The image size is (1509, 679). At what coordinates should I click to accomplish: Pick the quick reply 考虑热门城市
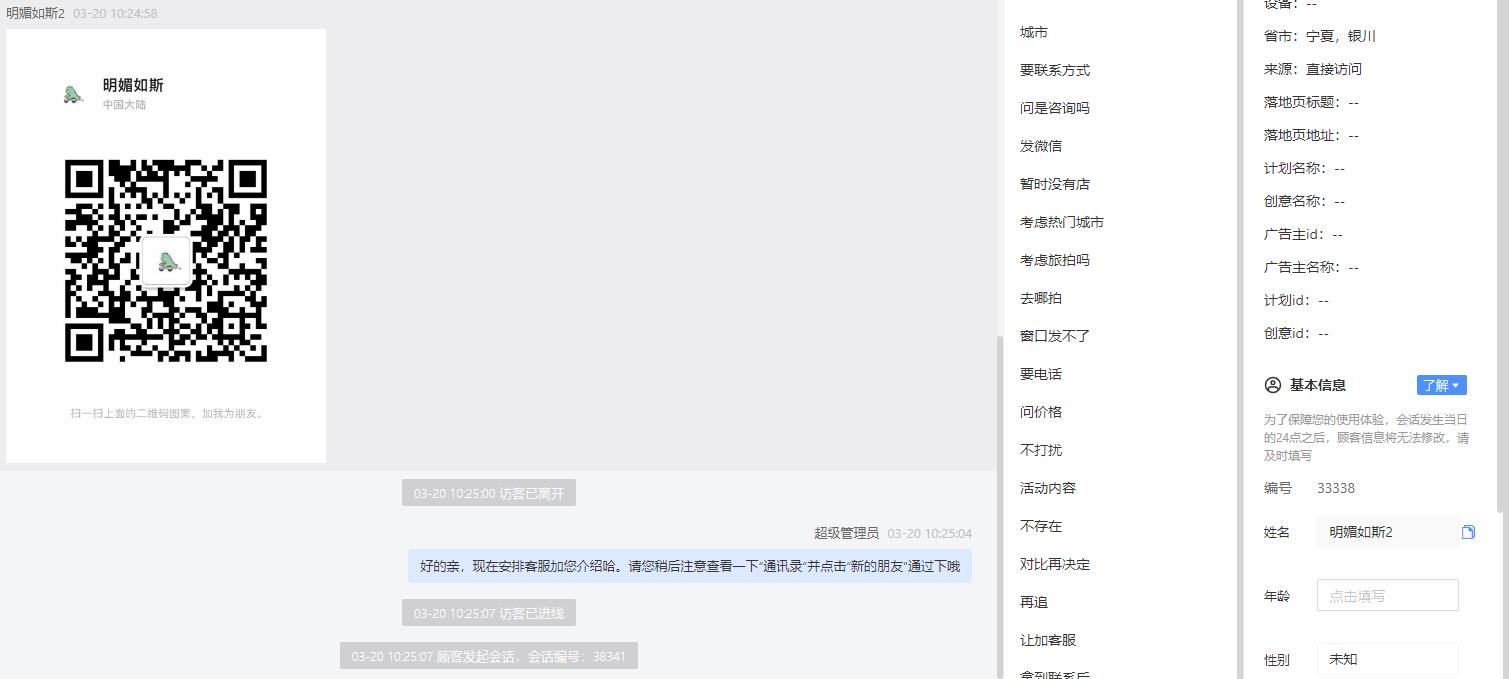(x=1062, y=222)
